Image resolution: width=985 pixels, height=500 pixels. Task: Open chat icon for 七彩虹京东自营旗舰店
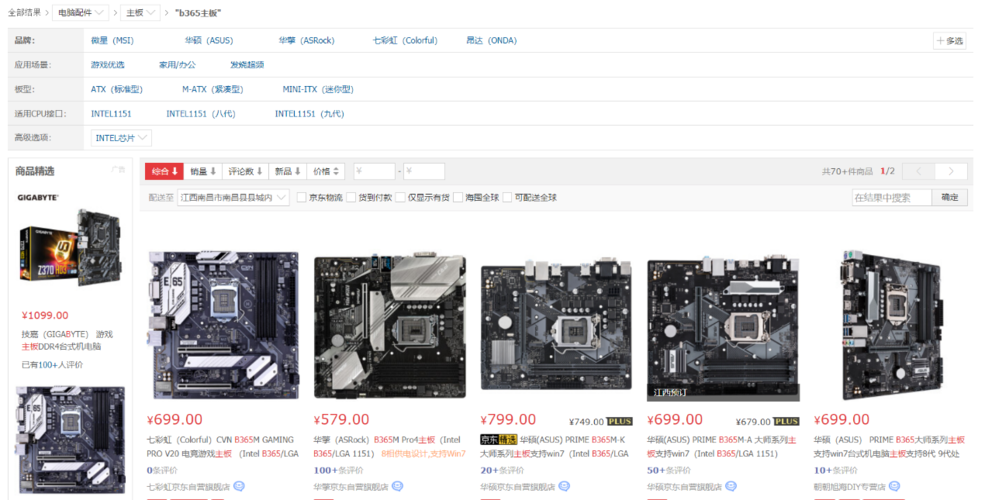pyautogui.click(x=239, y=486)
